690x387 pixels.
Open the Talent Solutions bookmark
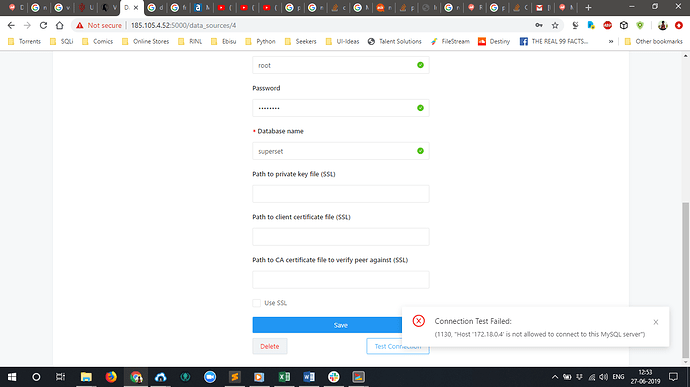coord(395,41)
